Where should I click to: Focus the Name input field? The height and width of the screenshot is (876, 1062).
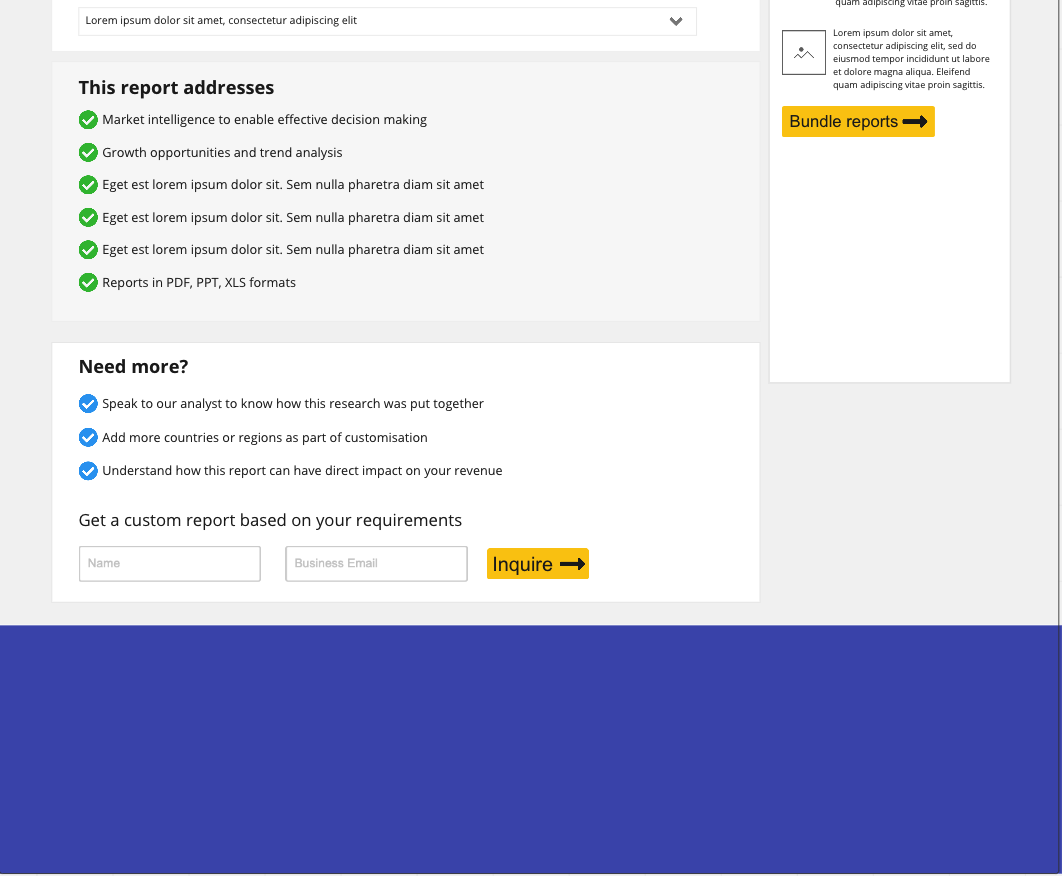[170, 564]
